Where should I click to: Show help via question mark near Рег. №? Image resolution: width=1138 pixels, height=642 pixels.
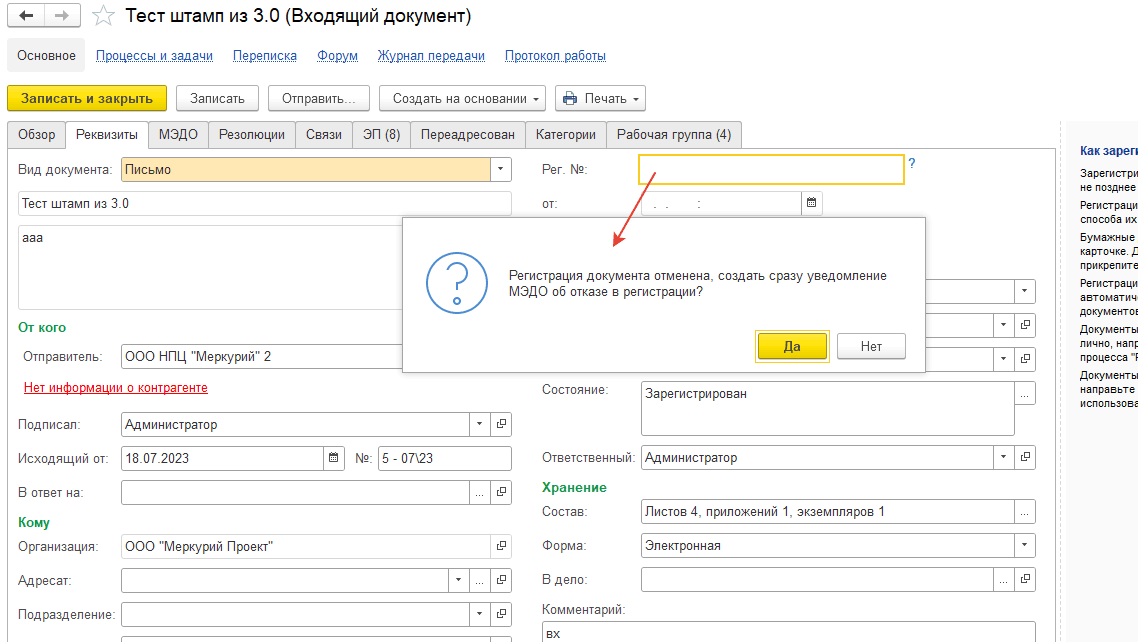[912, 163]
